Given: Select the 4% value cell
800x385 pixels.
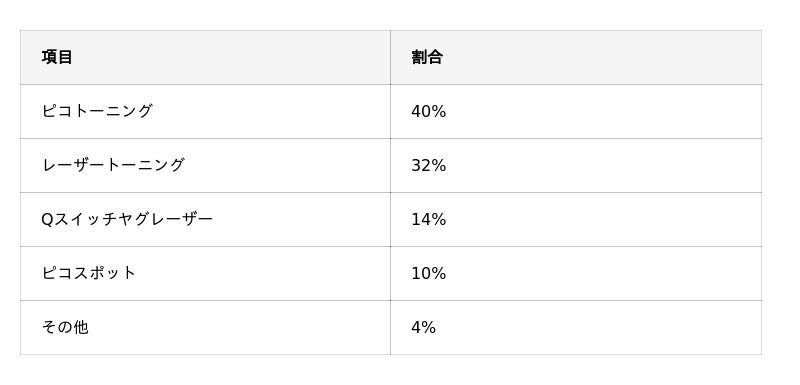Looking at the screenshot, I should [x=576, y=327].
